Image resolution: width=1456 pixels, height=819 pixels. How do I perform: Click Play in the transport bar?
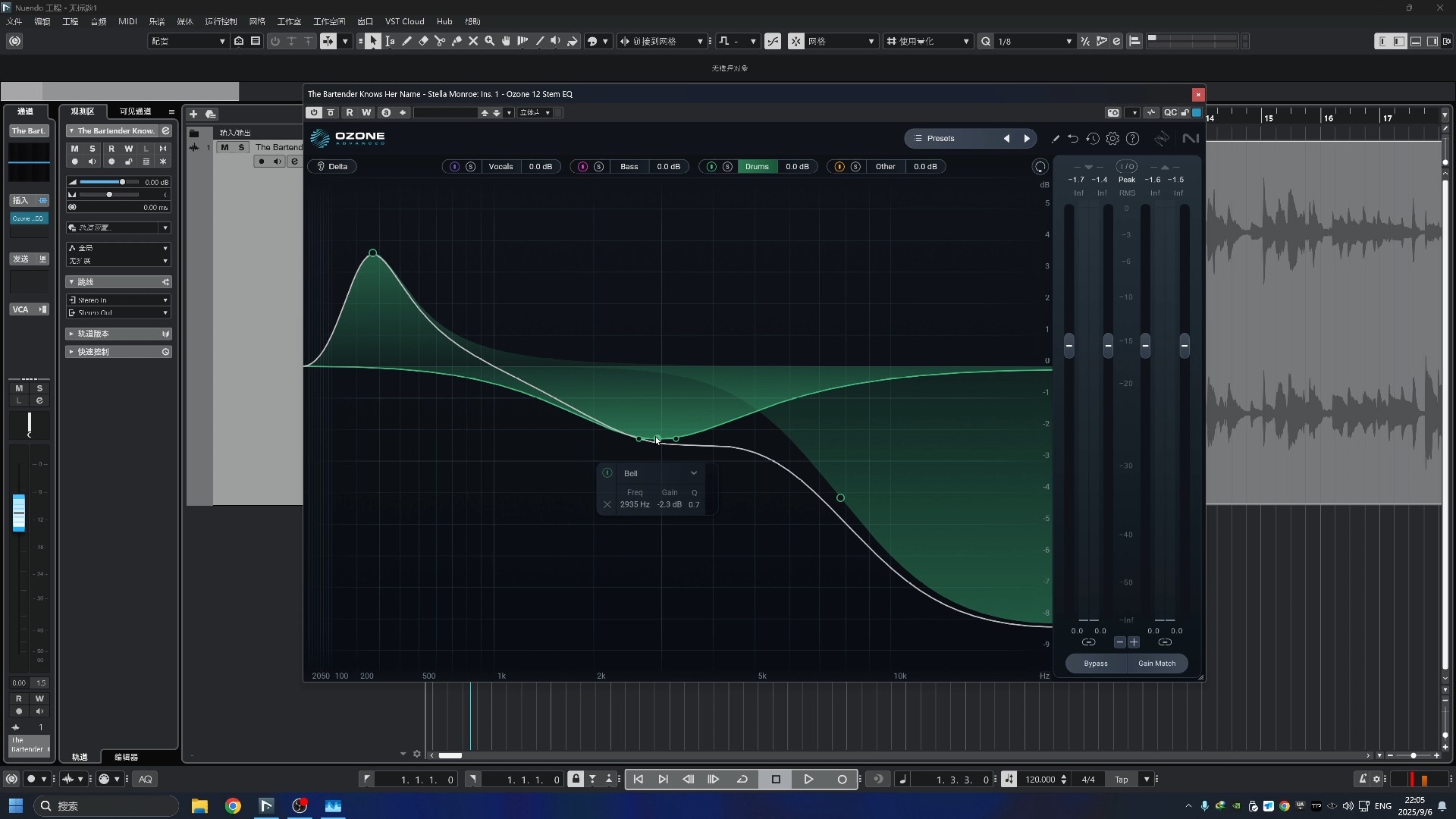[808, 780]
